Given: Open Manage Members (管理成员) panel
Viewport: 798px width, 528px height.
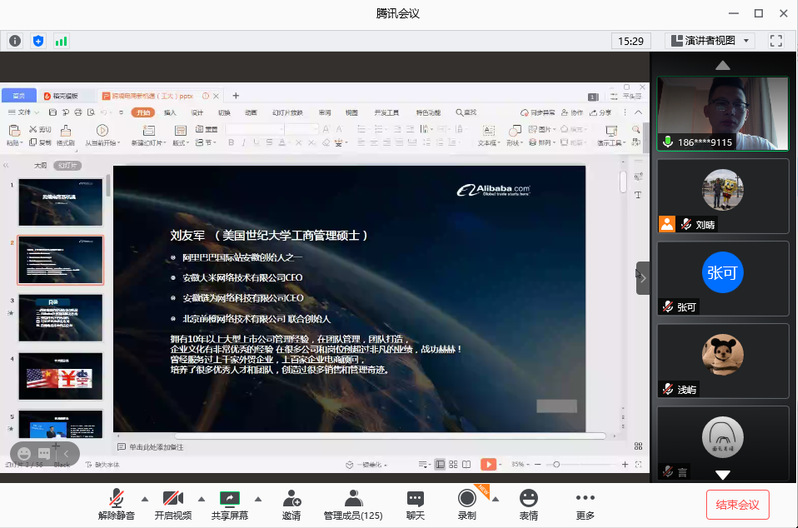Looking at the screenshot, I should 352,504.
